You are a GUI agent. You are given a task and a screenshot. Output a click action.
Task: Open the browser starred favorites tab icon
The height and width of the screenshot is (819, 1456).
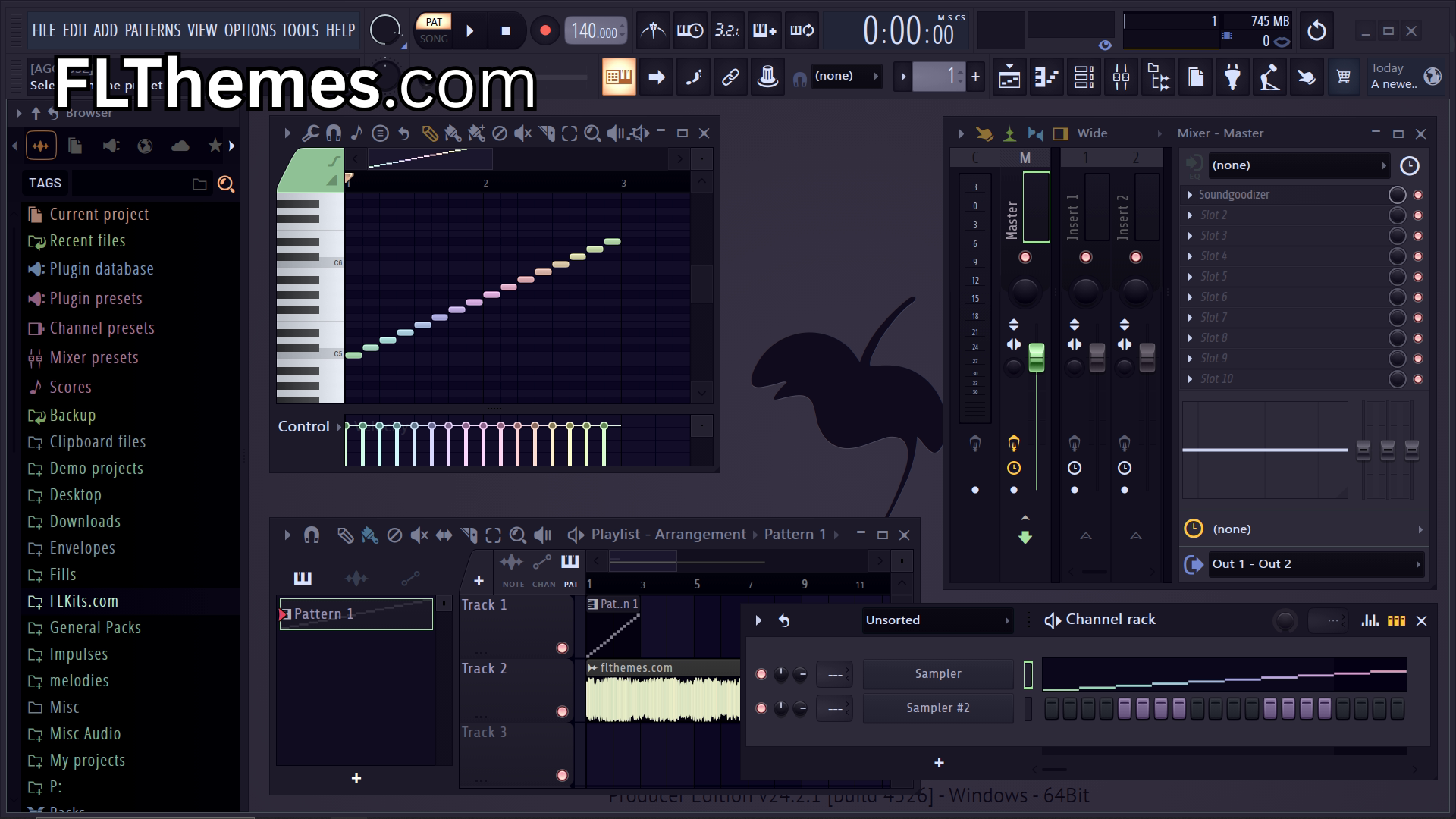(215, 146)
